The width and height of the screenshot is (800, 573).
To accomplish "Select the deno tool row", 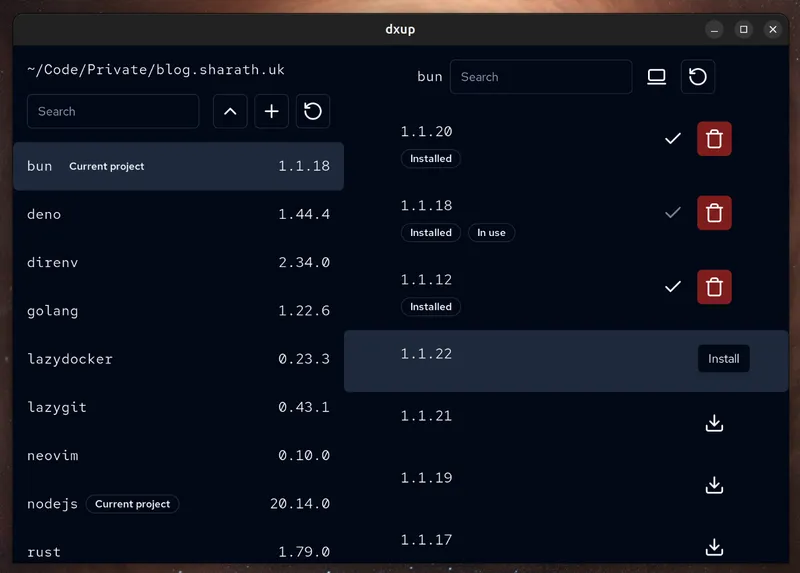I will point(179,214).
